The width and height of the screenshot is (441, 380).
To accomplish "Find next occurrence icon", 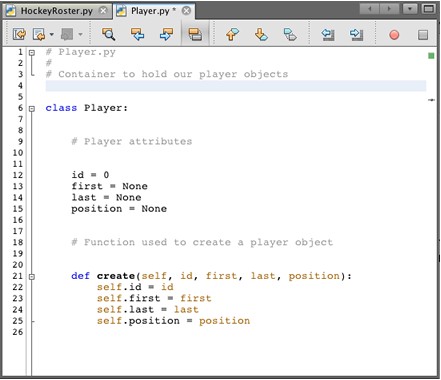I will tap(166, 34).
